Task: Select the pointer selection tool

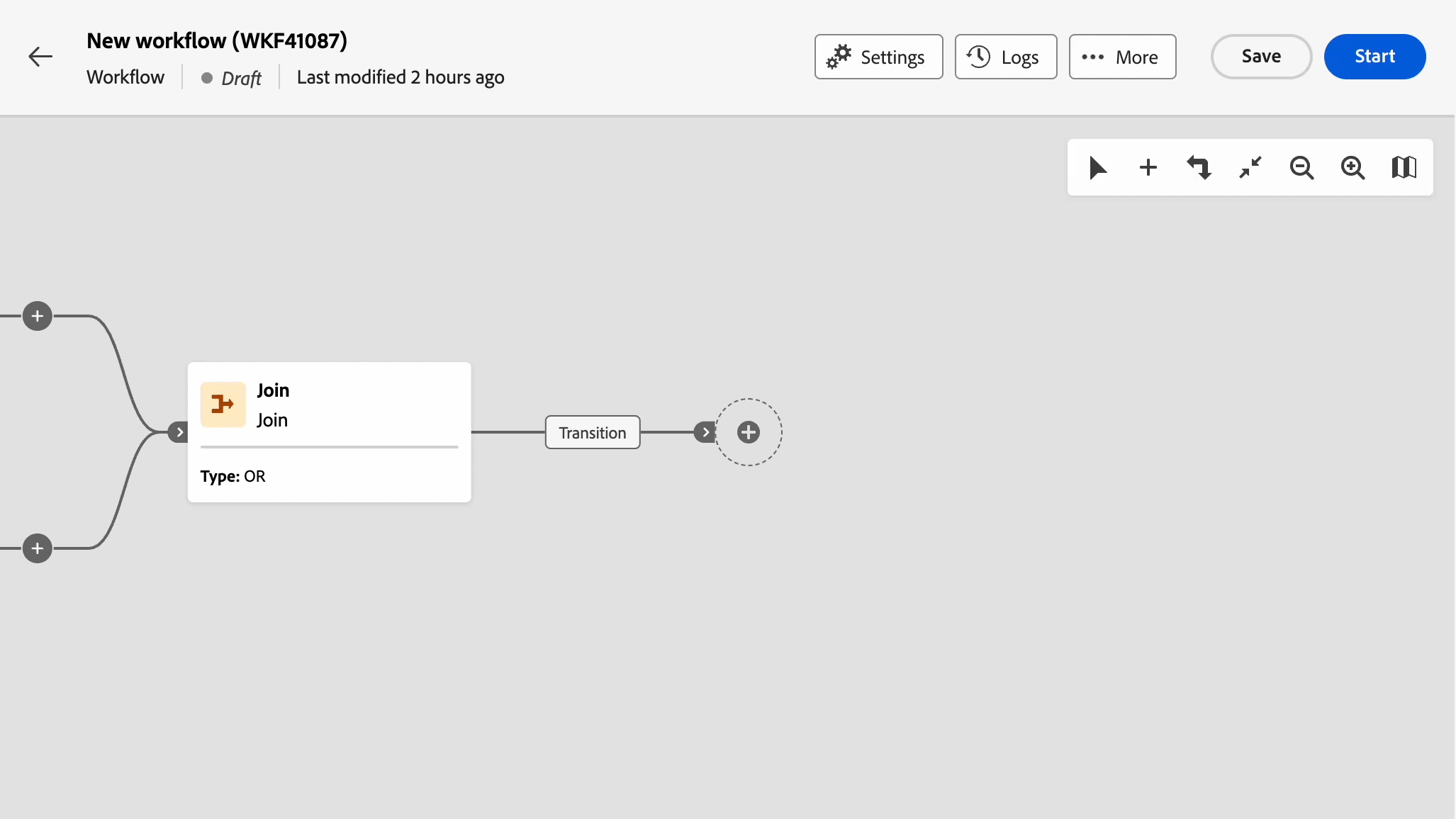Action: coord(1097,168)
